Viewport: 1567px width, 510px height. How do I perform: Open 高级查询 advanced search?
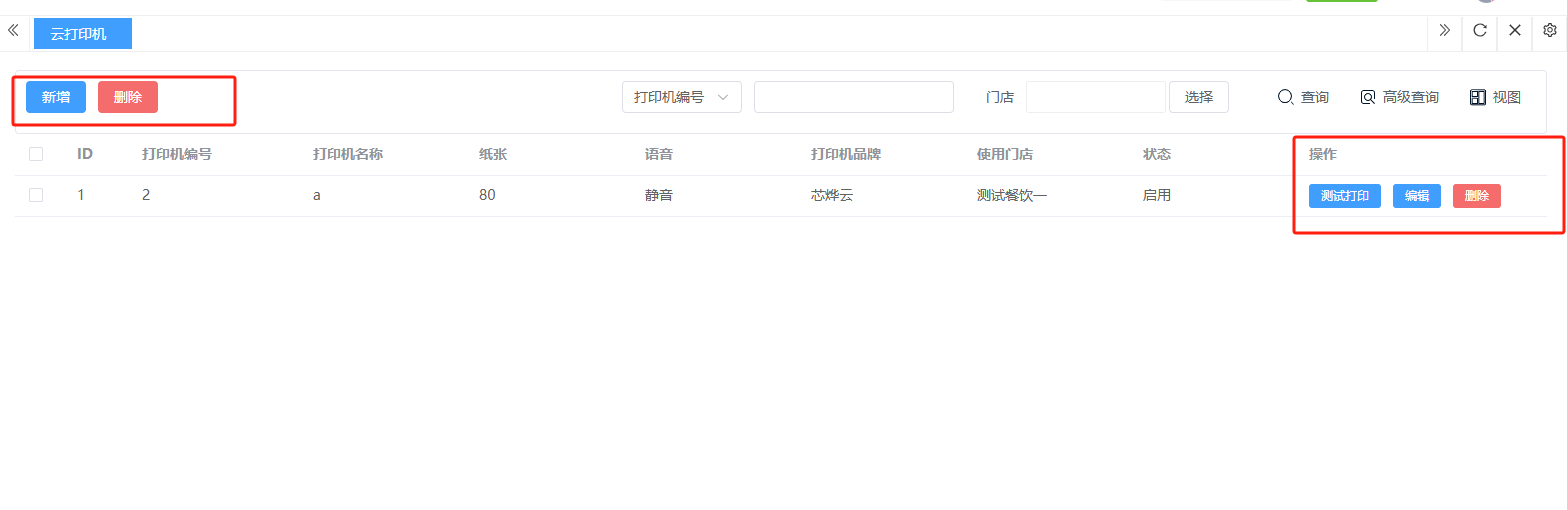tap(1399, 97)
